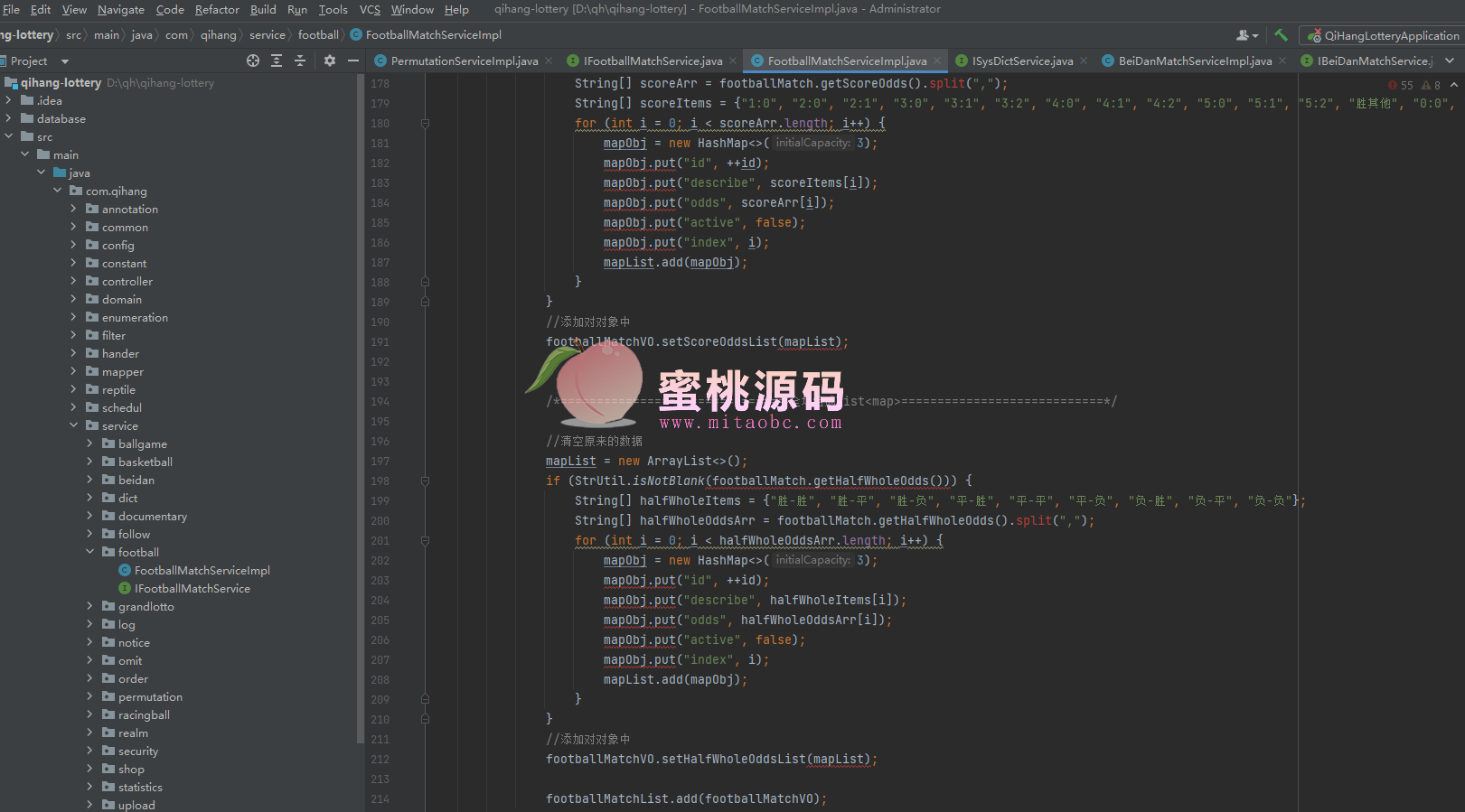Click the qihang breadcrumb in navigation bar
This screenshot has width=1465, height=812.
click(218, 35)
